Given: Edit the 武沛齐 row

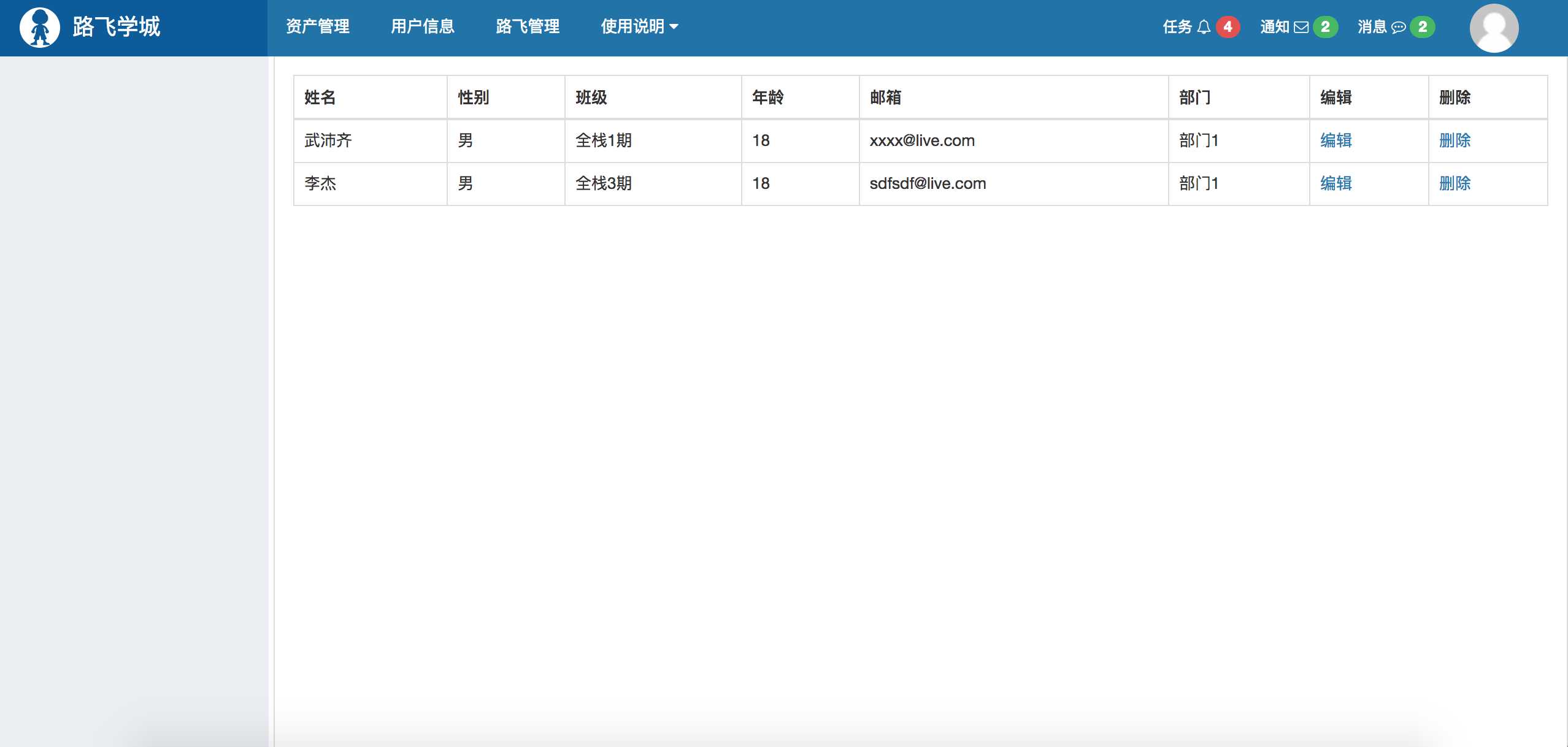Looking at the screenshot, I should pyautogui.click(x=1336, y=140).
